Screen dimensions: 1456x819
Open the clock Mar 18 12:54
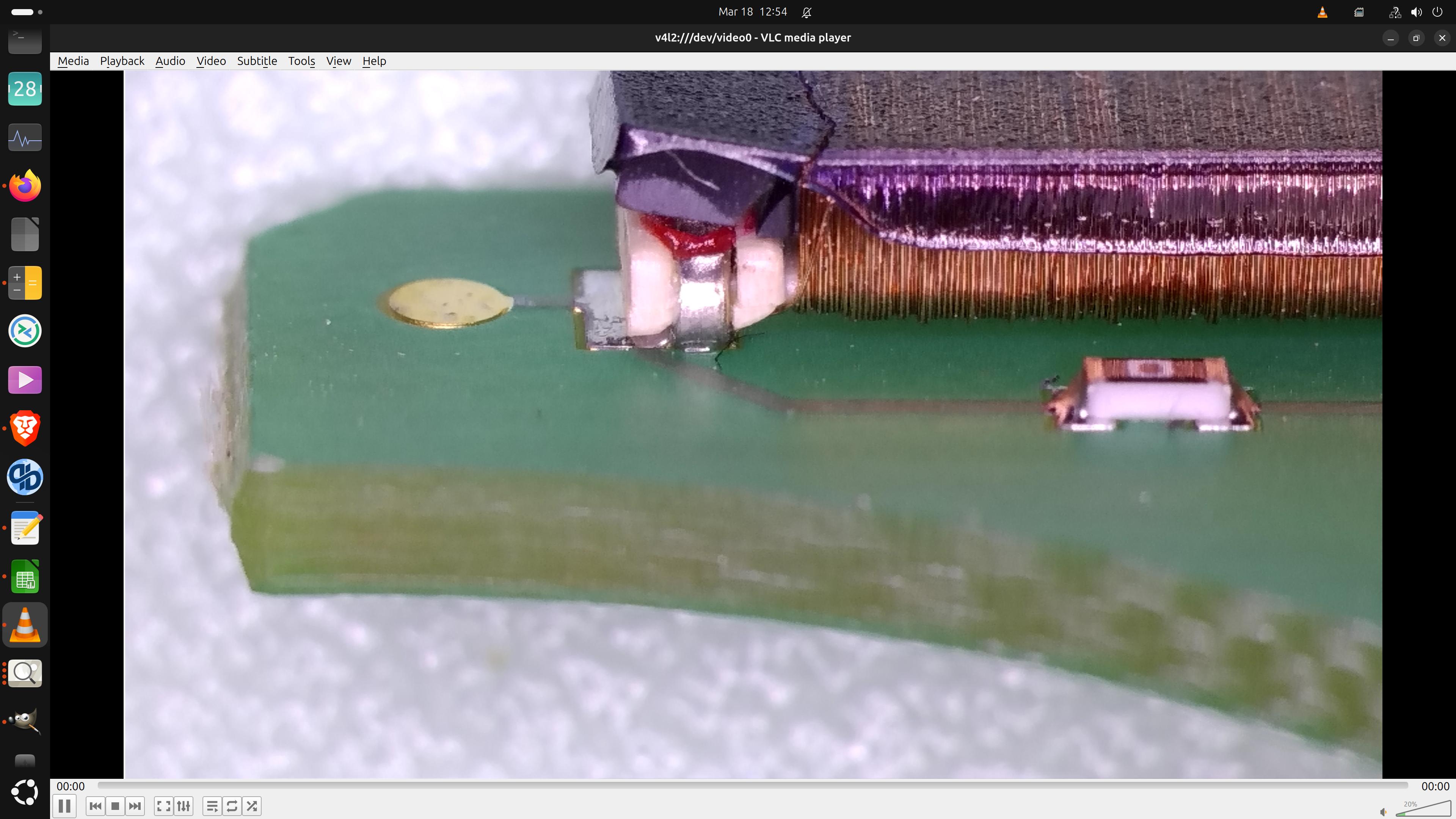[x=752, y=12]
